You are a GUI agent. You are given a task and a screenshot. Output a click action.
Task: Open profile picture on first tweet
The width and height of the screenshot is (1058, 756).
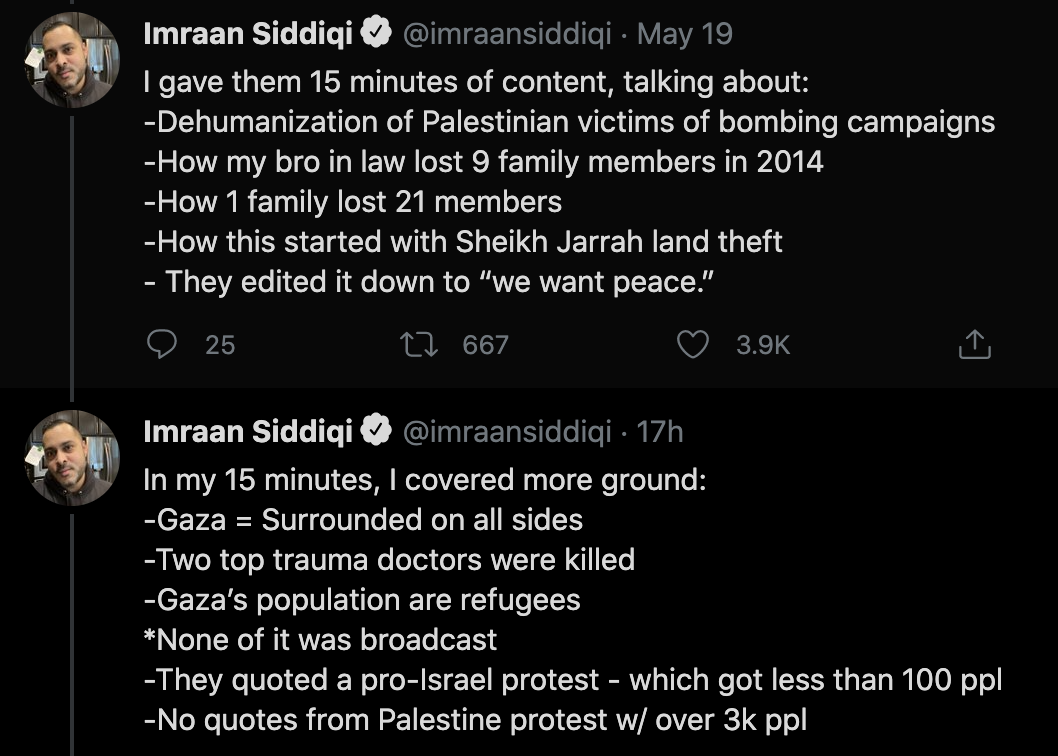point(72,60)
